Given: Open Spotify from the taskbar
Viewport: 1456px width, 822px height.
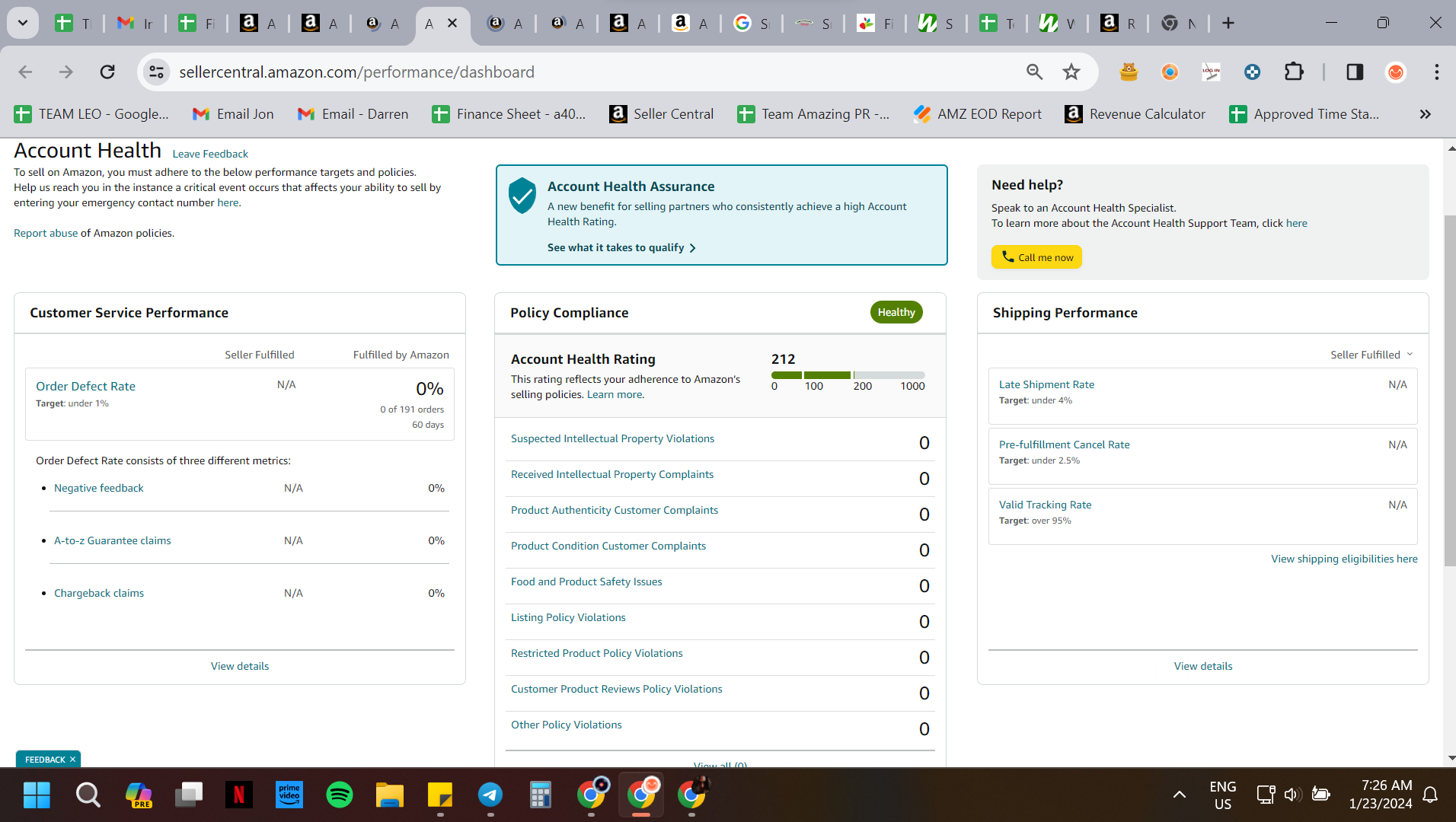Looking at the screenshot, I should point(340,795).
